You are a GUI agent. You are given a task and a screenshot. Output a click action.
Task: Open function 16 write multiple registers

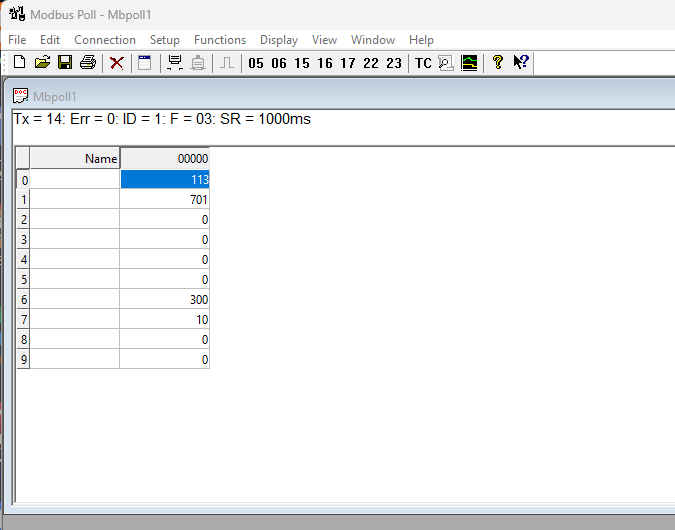coord(325,63)
